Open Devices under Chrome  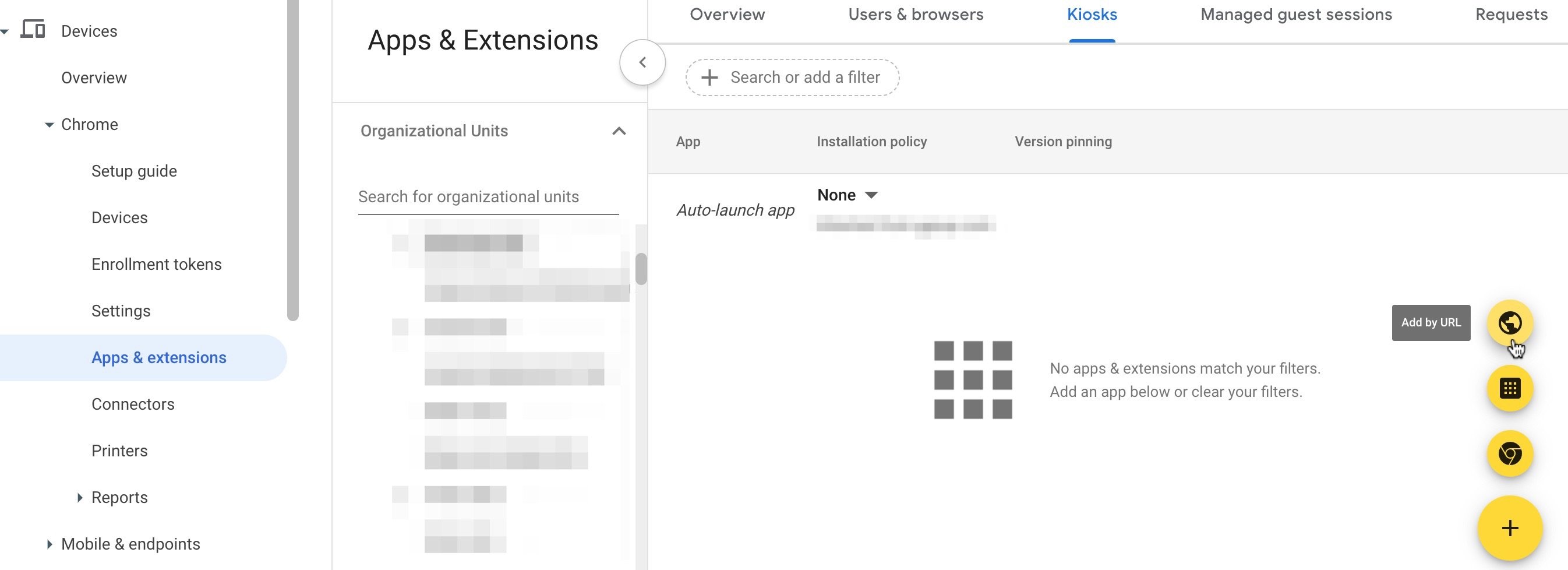[x=119, y=218]
